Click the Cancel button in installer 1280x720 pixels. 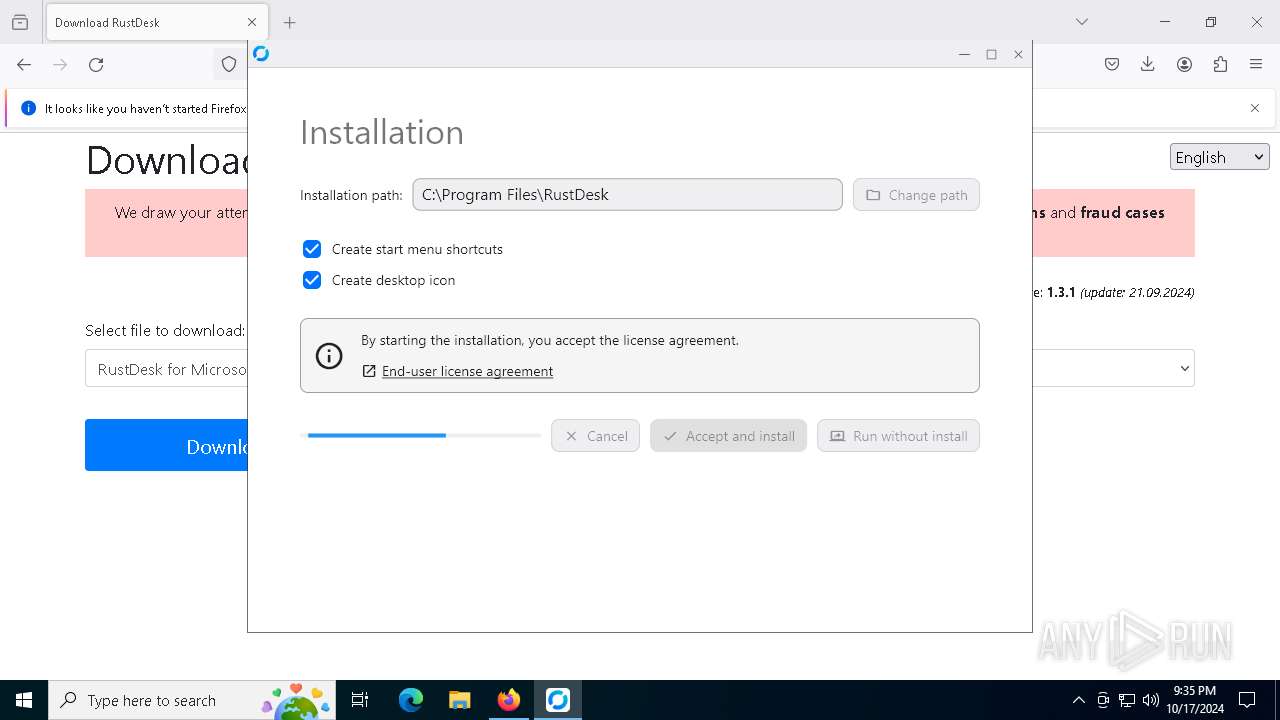595,436
